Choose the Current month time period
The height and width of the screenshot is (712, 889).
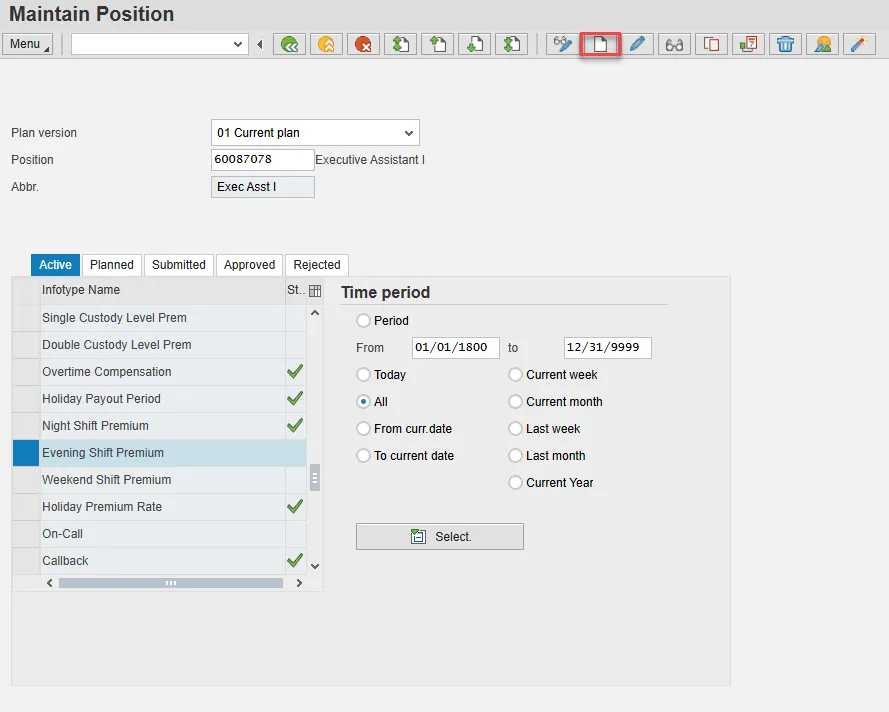516,402
